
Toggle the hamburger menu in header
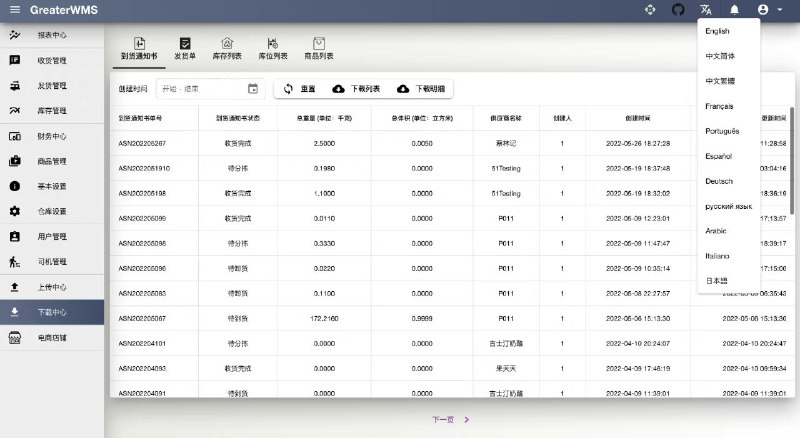[14, 10]
